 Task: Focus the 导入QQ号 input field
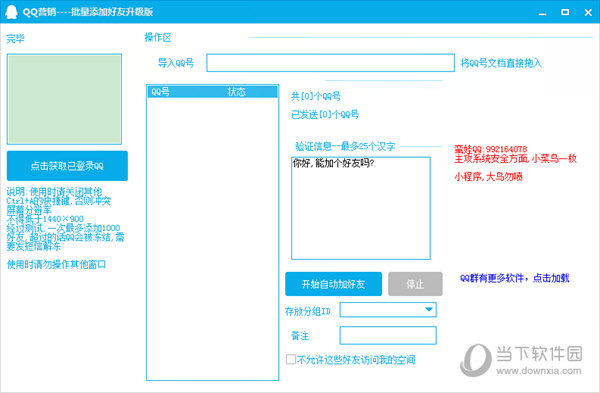(330, 63)
